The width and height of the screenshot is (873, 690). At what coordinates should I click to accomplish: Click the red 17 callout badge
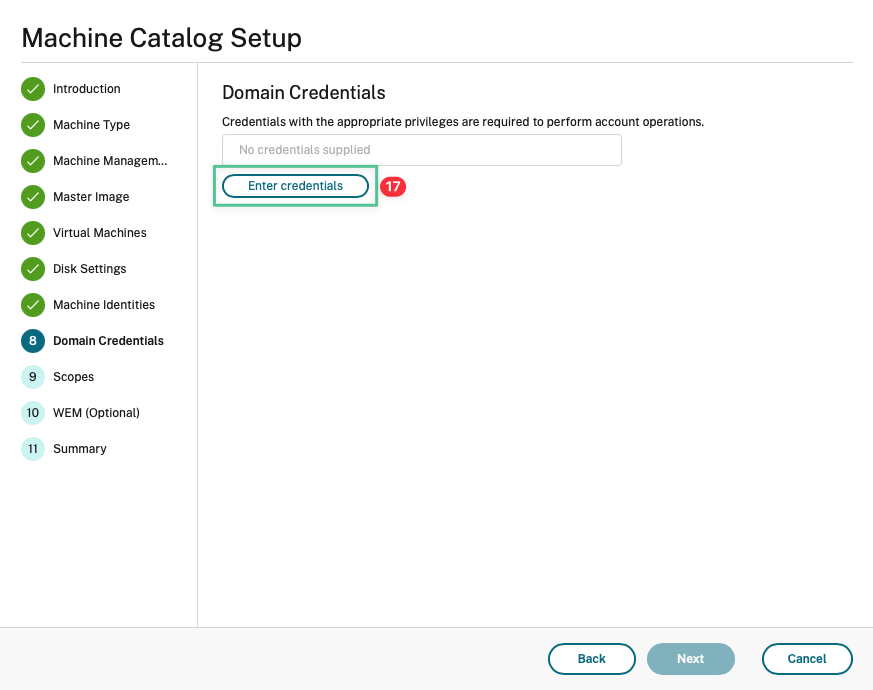coord(393,187)
